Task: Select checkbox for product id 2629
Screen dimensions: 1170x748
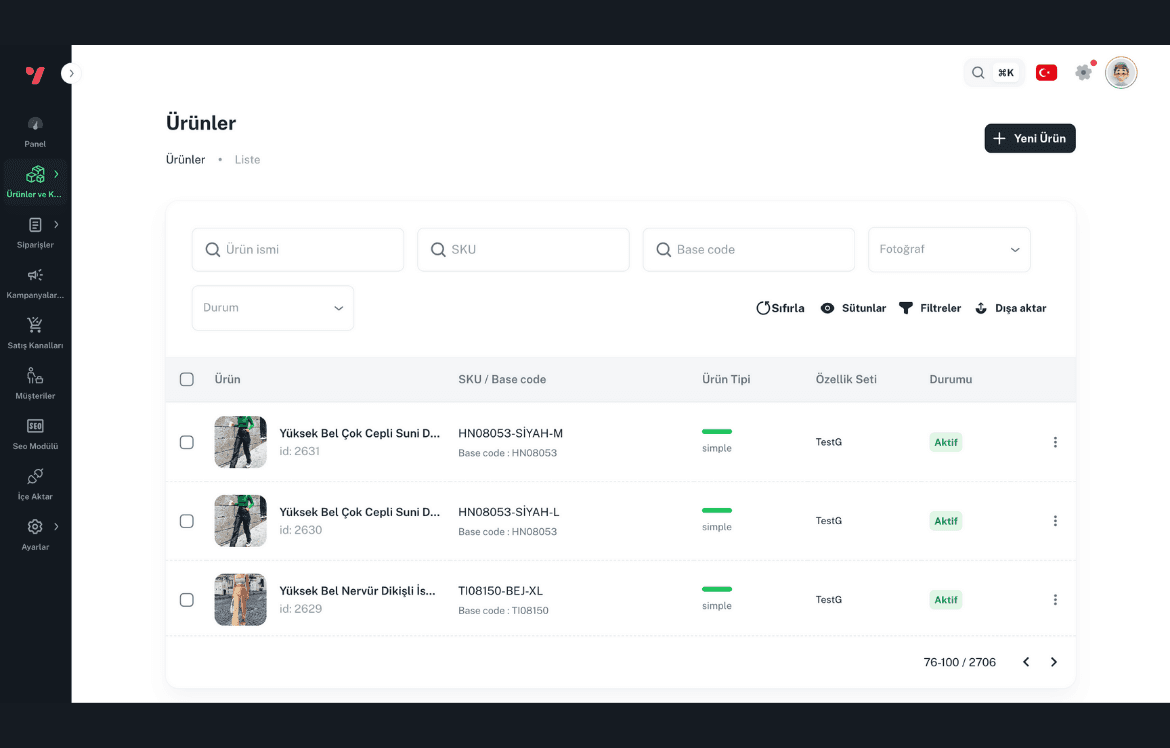Action: pos(186,600)
